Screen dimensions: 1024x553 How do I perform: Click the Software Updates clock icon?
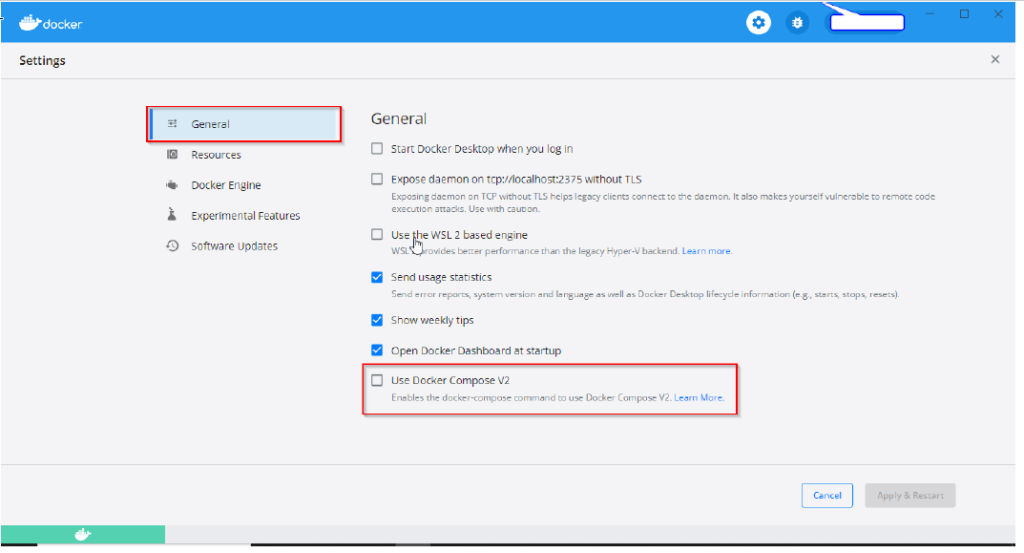[173, 246]
